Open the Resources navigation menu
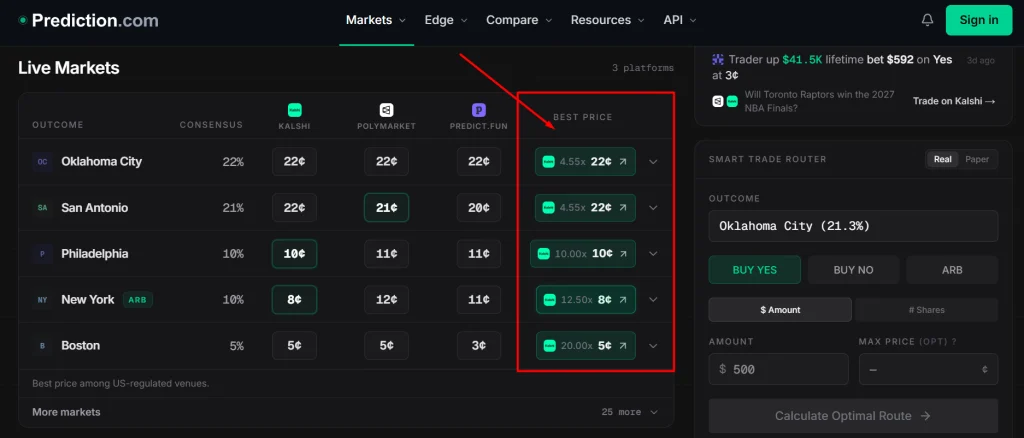The height and width of the screenshot is (438, 1024). coord(607,20)
